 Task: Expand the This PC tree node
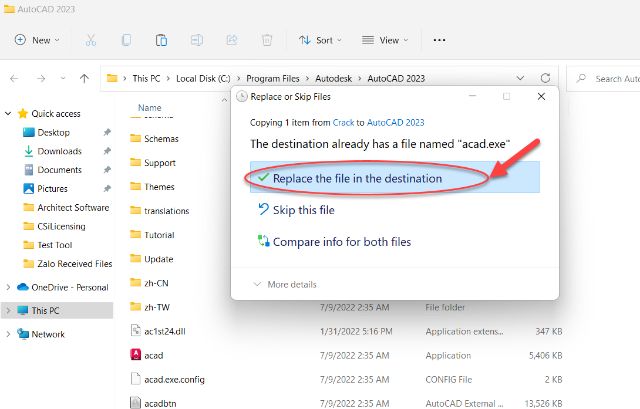coord(8,311)
